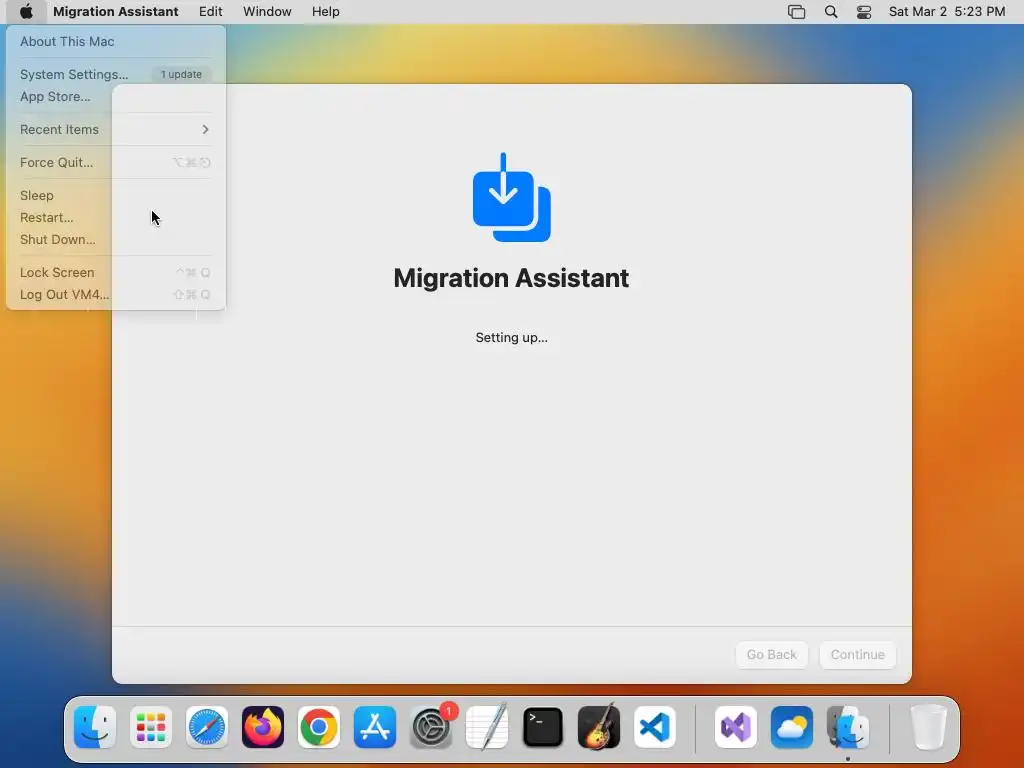Launch GarageBand from the dock
Viewport: 1024px width, 768px height.
click(599, 727)
